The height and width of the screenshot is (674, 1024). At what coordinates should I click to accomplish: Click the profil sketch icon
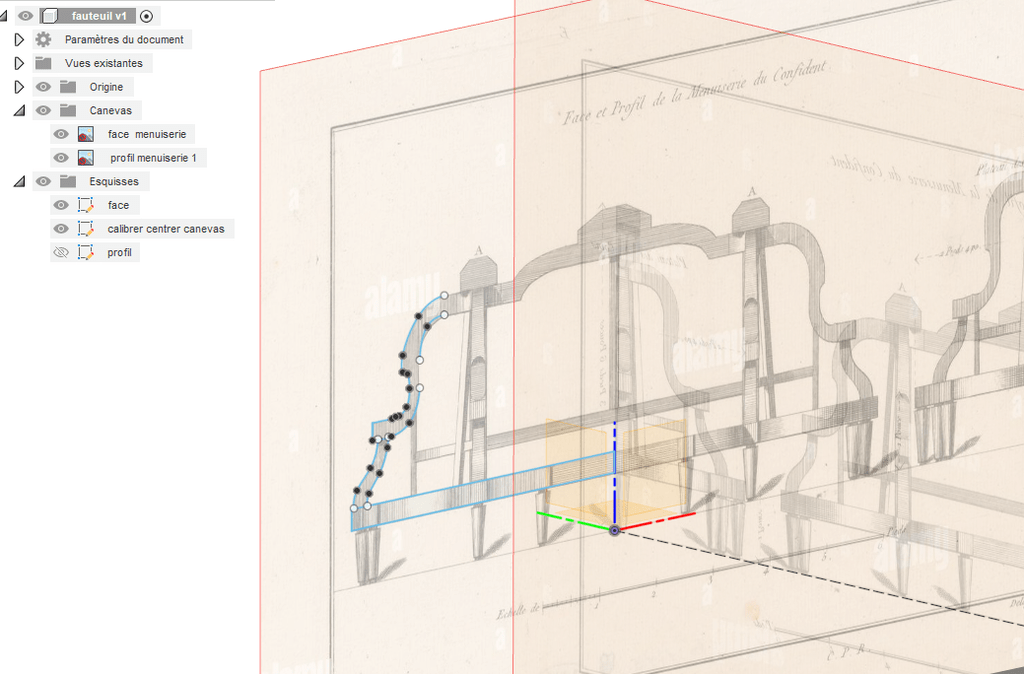86,253
